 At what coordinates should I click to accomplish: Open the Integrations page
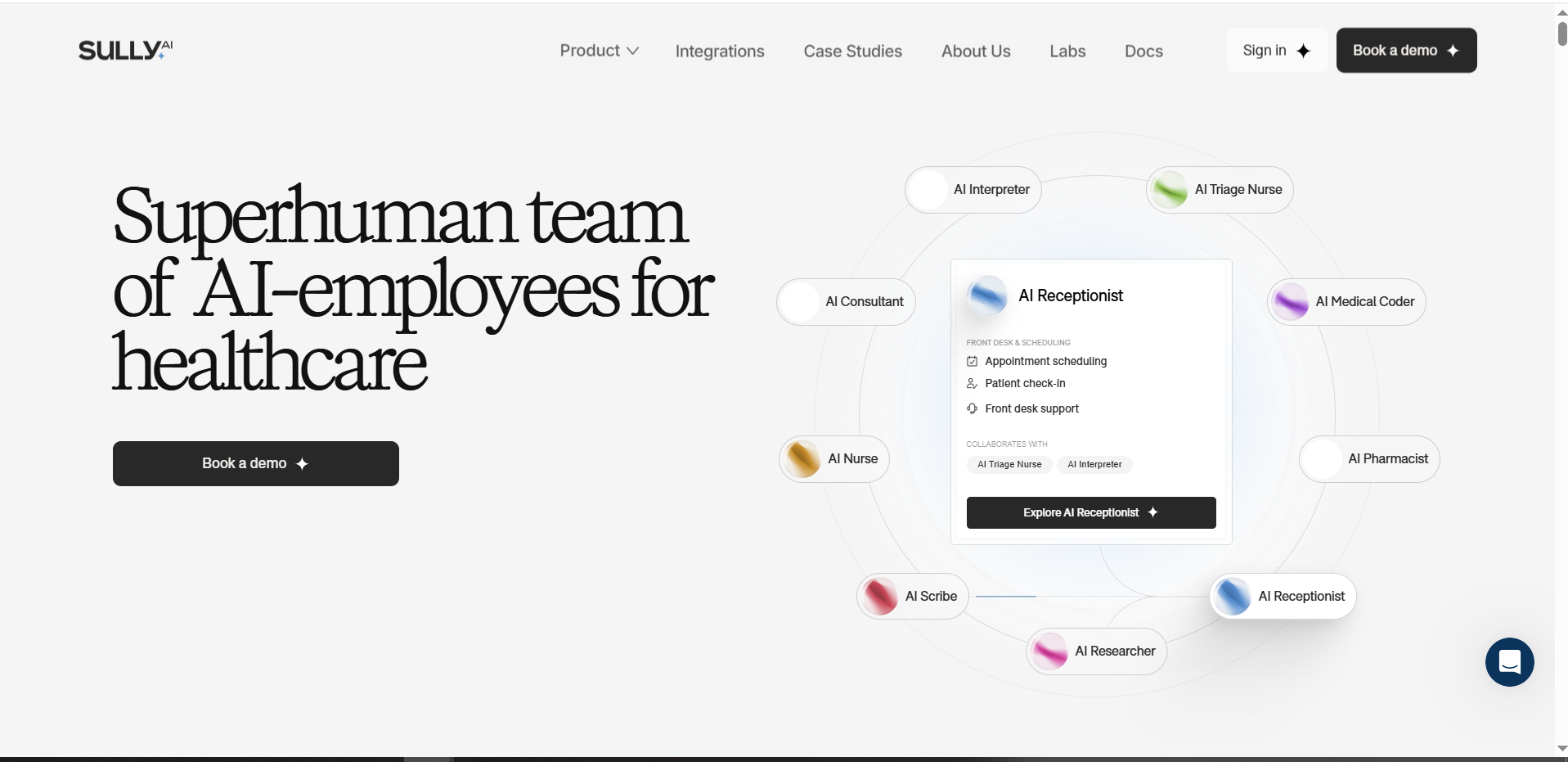(720, 51)
